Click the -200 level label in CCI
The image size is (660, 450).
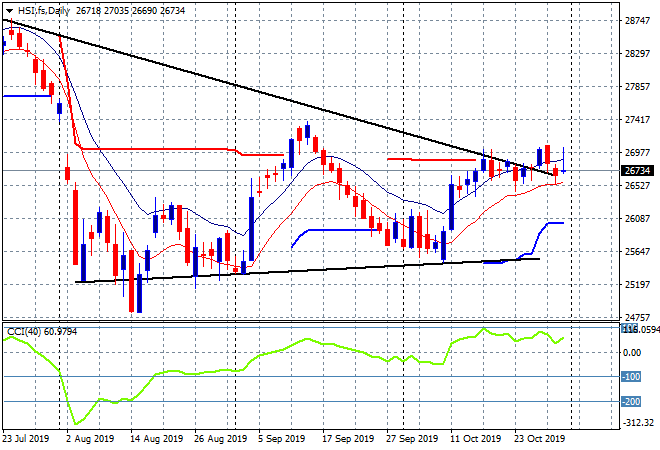click(631, 402)
